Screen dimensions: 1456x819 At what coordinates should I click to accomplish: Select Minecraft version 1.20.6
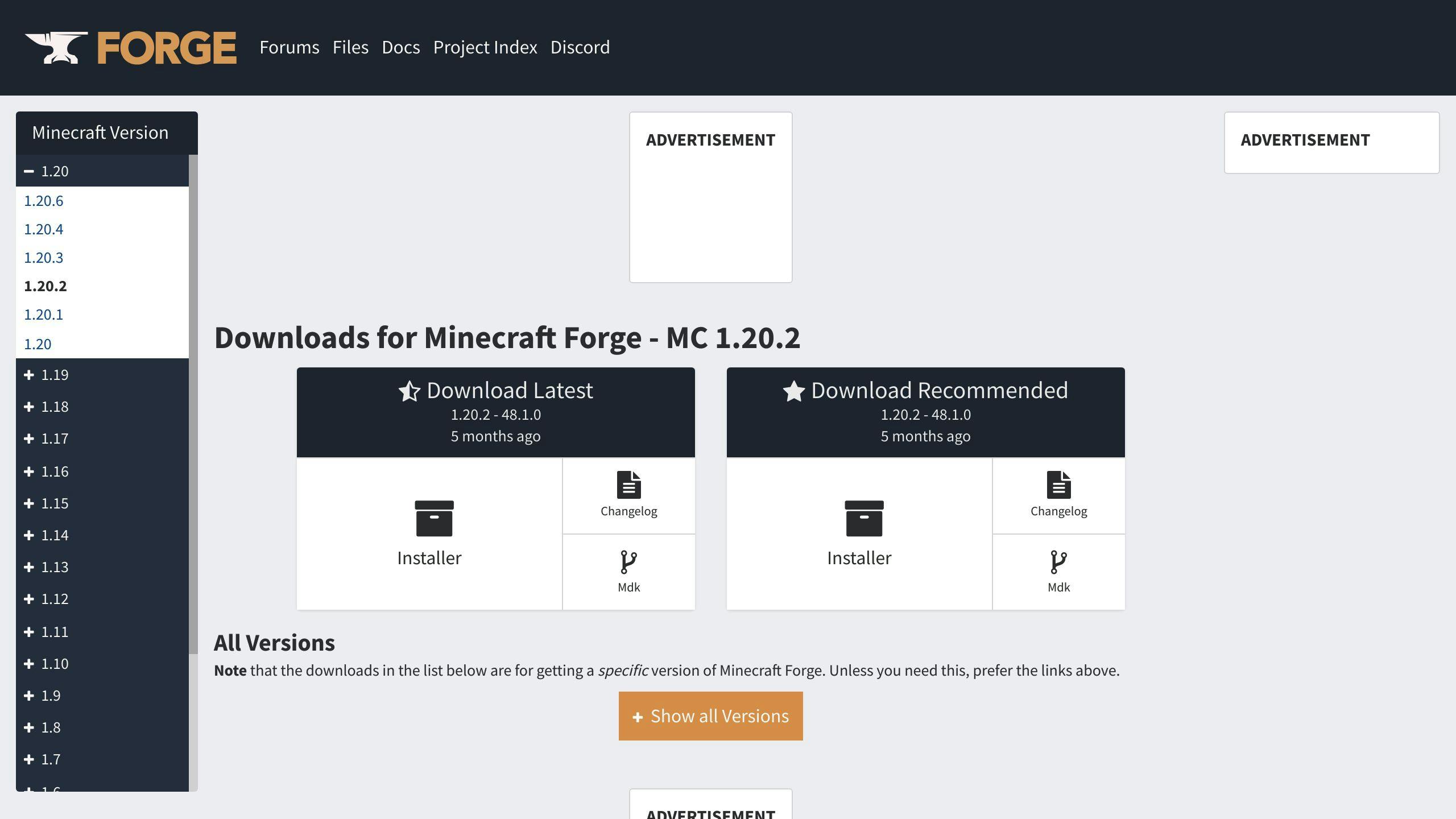[43, 200]
